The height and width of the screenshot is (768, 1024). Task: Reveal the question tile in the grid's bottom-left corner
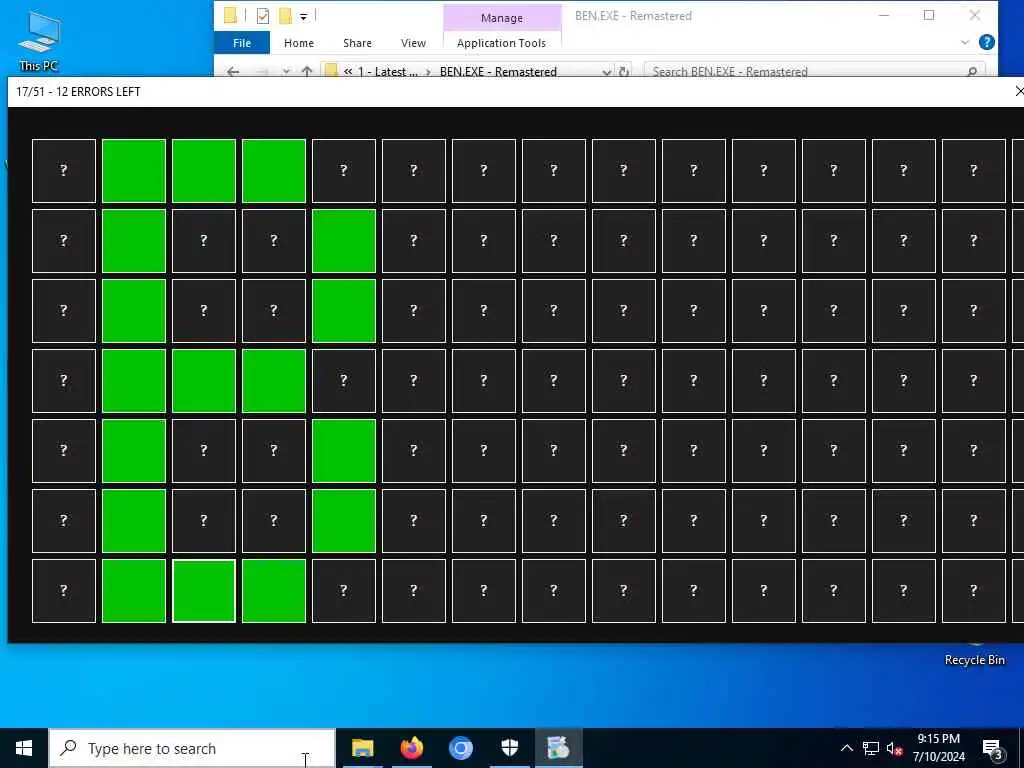(64, 591)
